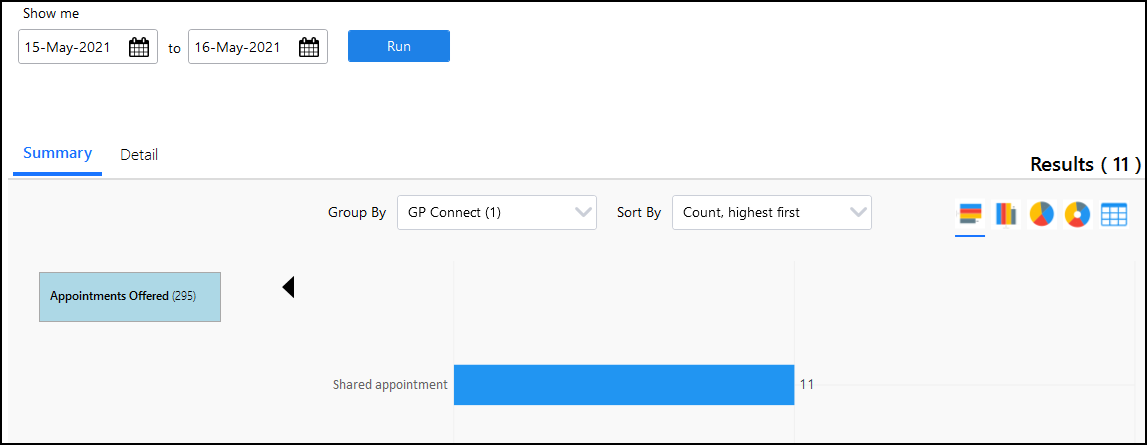Screen dimensions: 1147x445
Task: Show results as donut chart
Action: (1077, 214)
